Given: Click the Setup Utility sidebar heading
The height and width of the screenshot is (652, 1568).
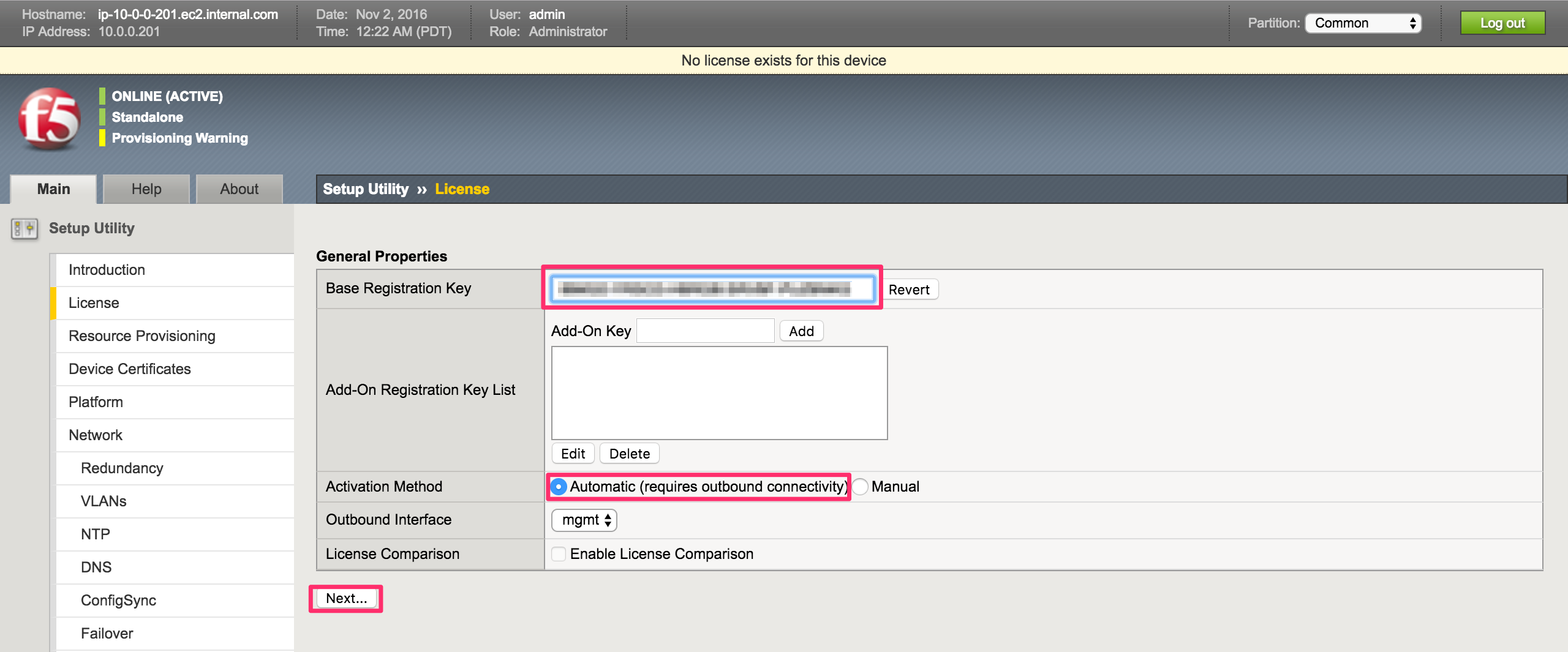Looking at the screenshot, I should point(92,228).
